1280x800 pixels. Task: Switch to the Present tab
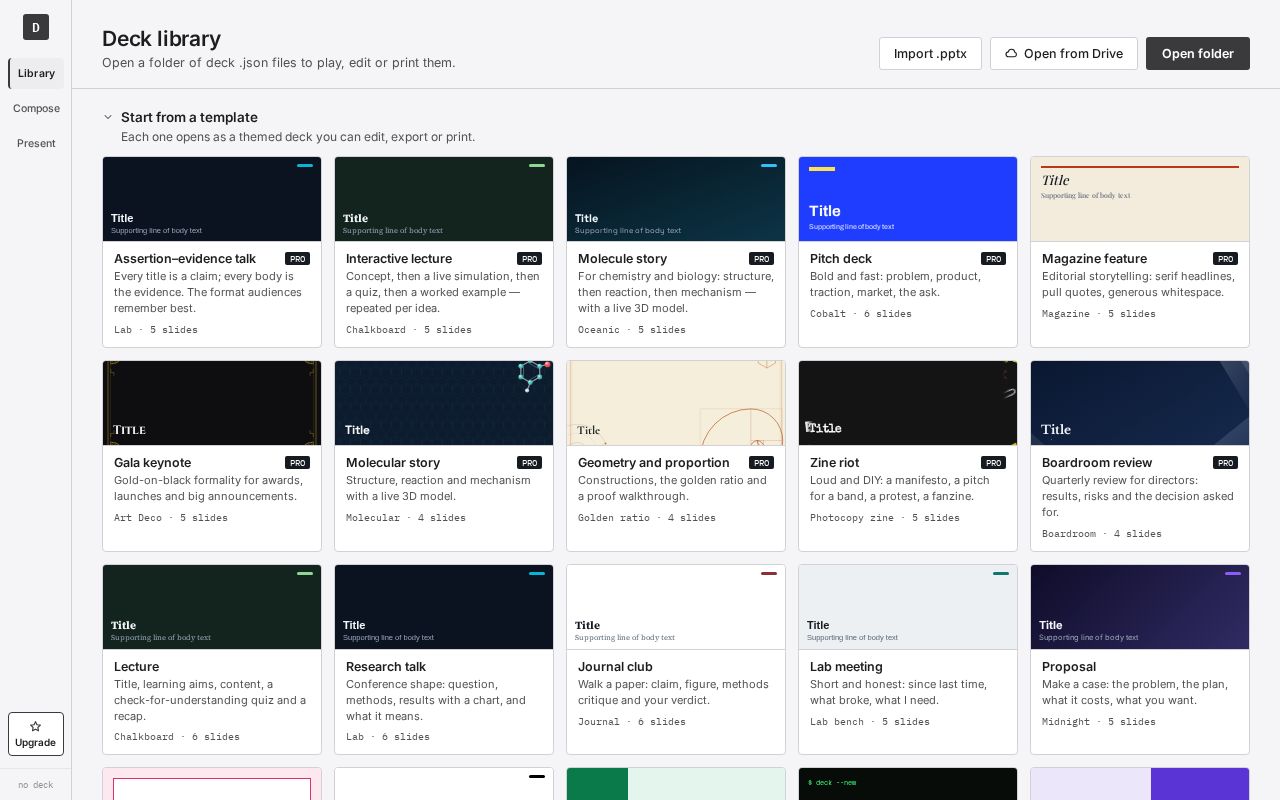click(x=36, y=143)
